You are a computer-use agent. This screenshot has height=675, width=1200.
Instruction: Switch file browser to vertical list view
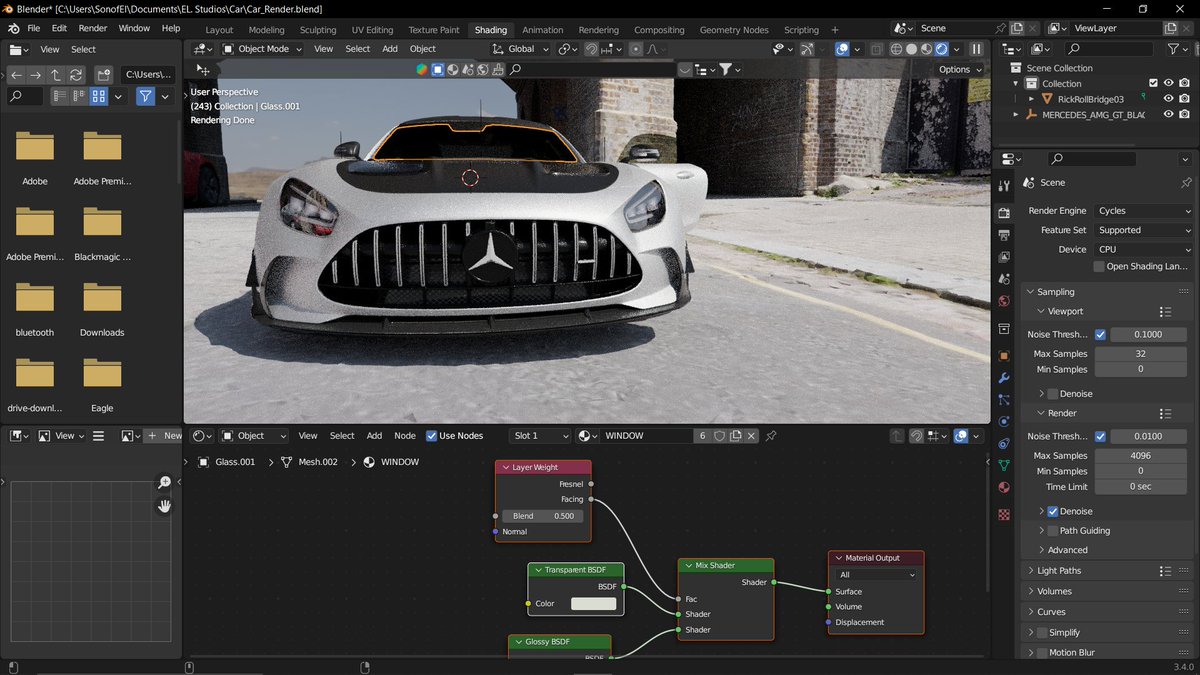59,96
